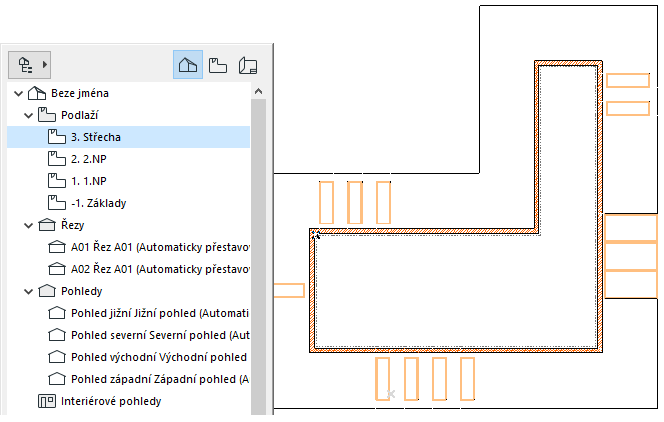Click the -1. Základy story icon
664x422 pixels.
point(57,203)
